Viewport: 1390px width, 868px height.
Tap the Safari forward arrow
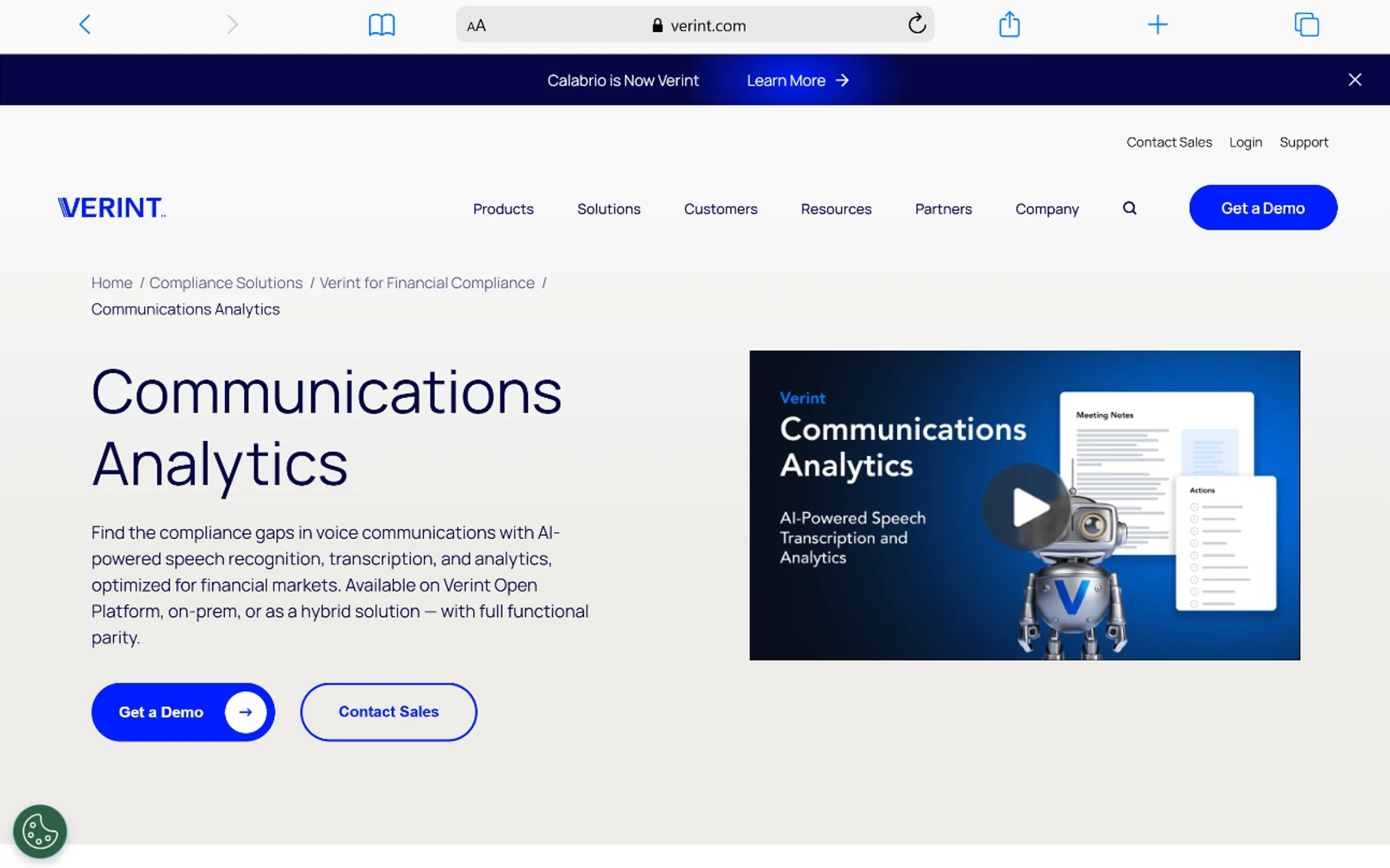(232, 25)
